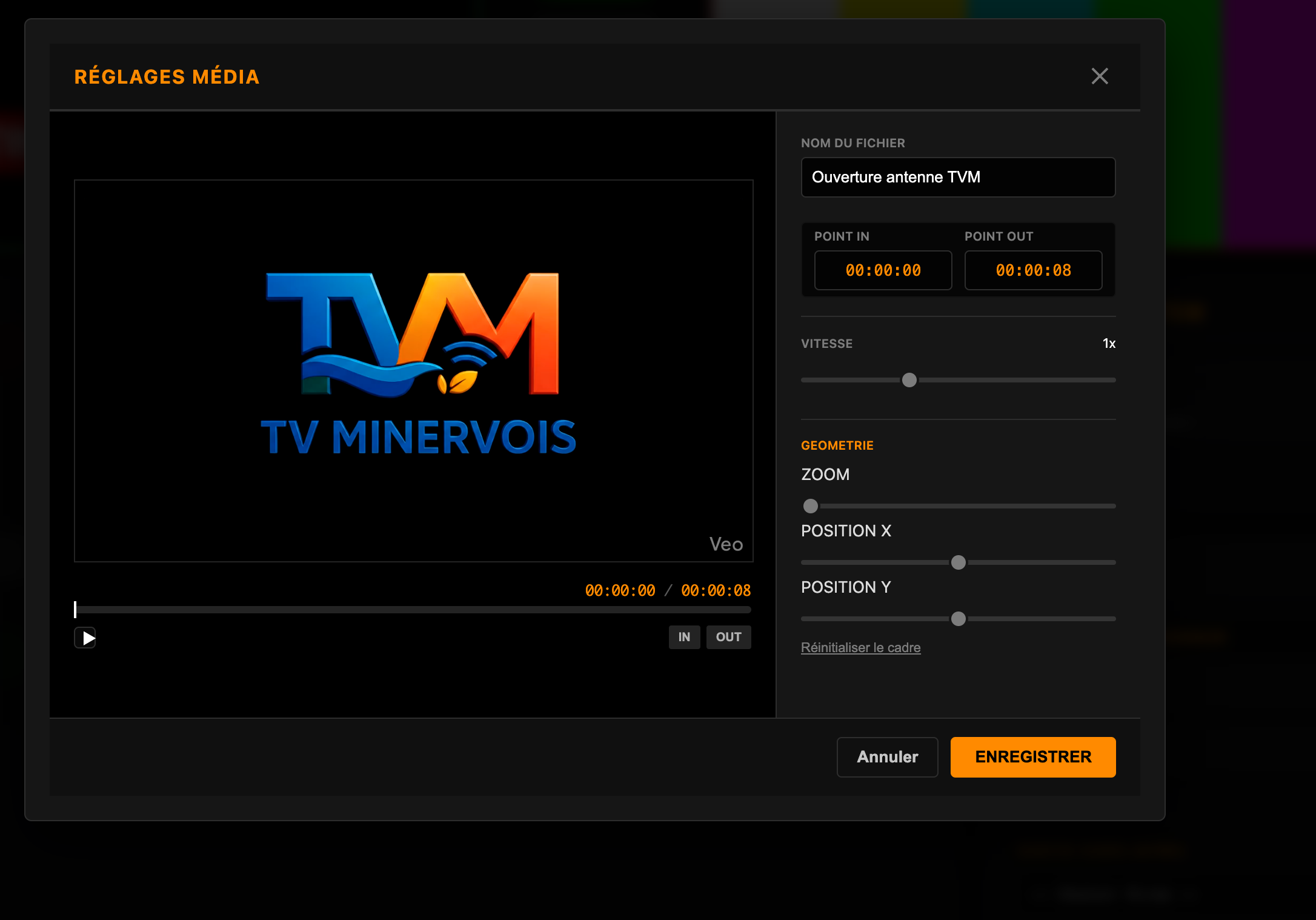This screenshot has height=920, width=1316.
Task: Click the current time 00:00:00 readout
Action: click(x=620, y=590)
